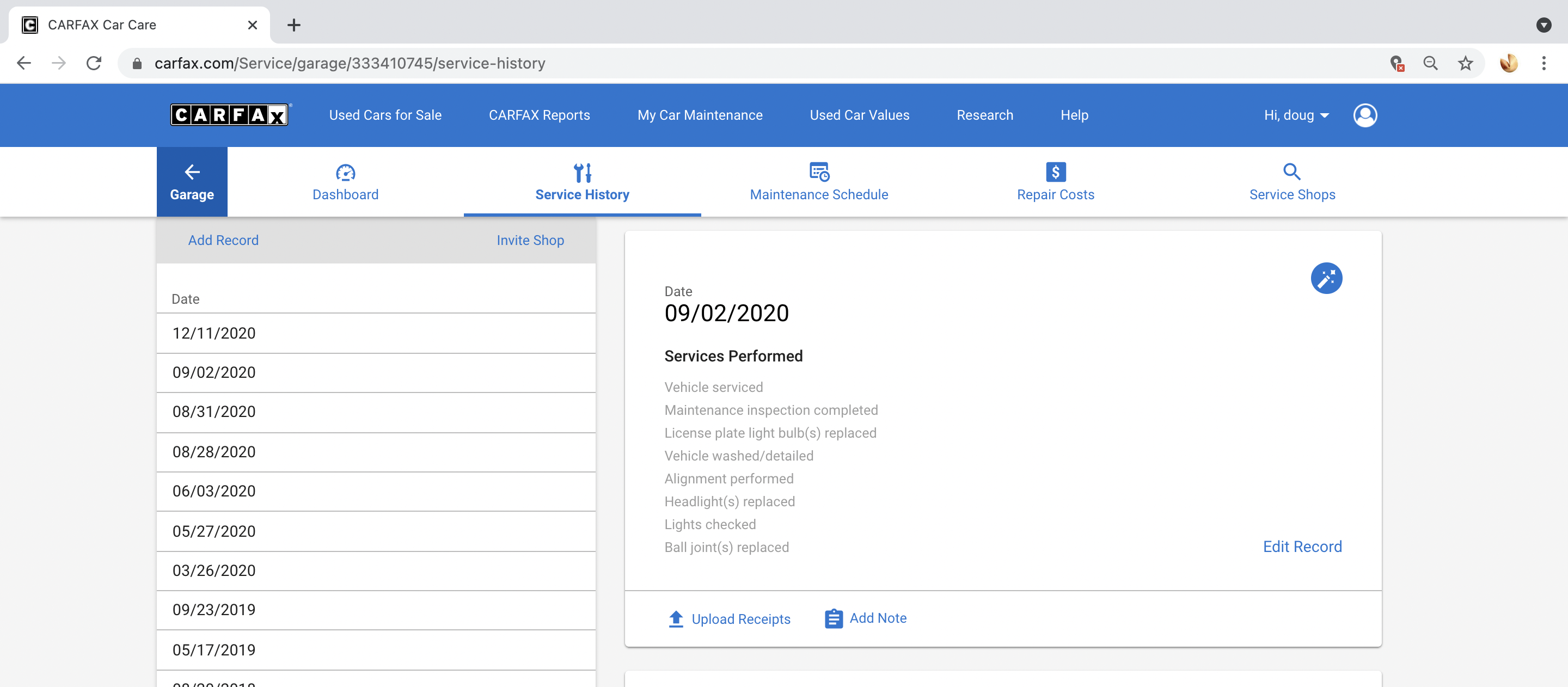
Task: Close the CARFAX Car Care tab
Action: click(252, 25)
